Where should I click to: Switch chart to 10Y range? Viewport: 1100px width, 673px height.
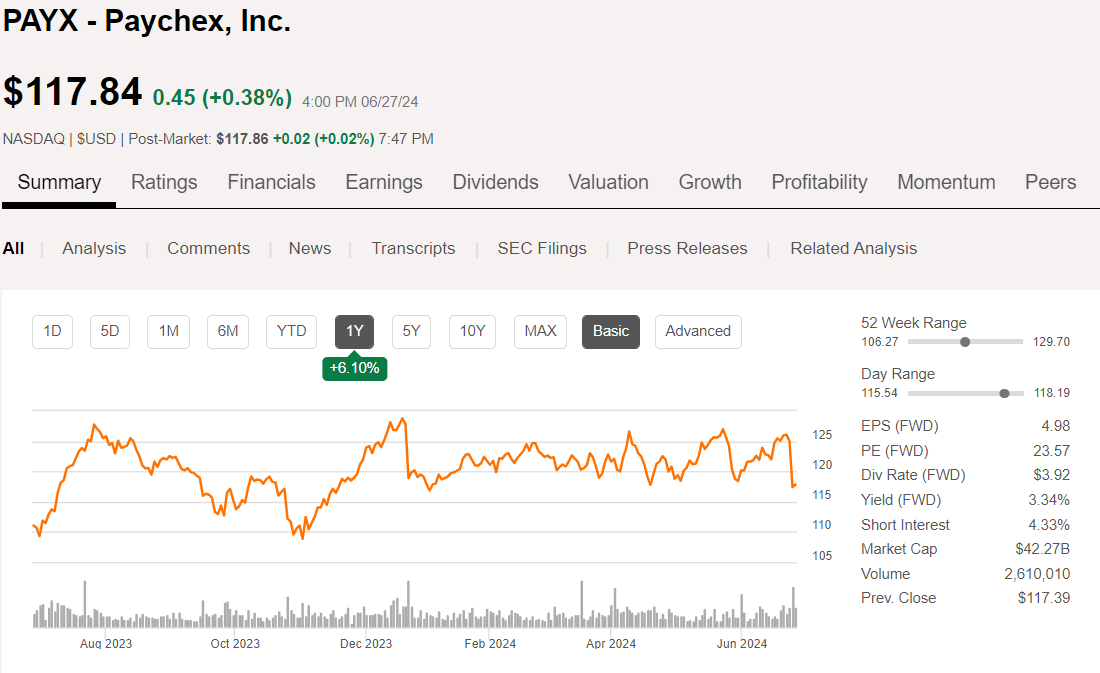coord(472,331)
